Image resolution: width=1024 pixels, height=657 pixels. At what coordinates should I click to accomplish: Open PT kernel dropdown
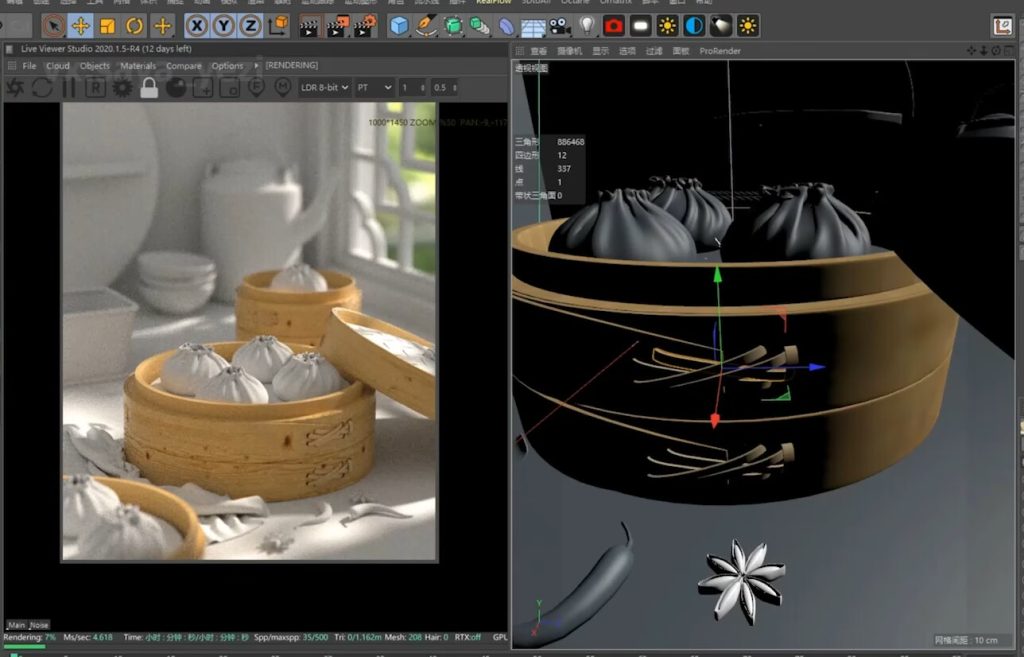tap(374, 88)
